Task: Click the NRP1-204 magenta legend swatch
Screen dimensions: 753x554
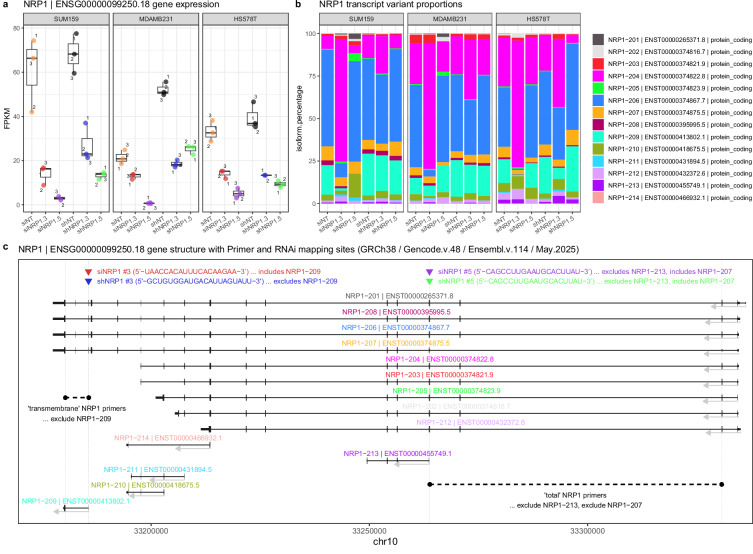Action: pos(598,76)
